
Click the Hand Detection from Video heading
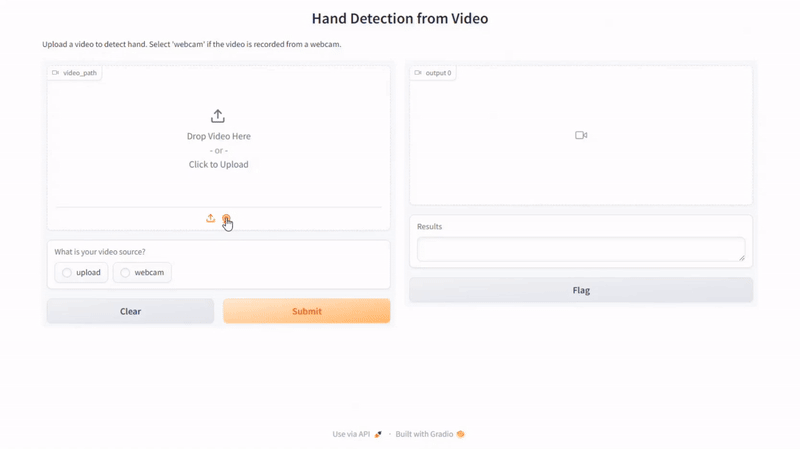400,18
